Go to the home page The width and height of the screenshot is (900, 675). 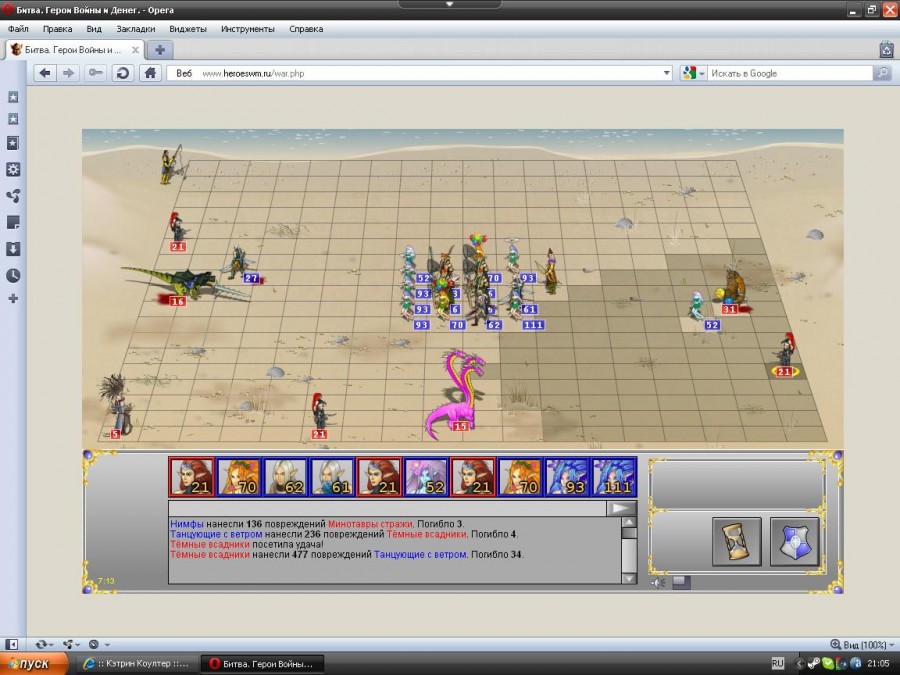150,73
